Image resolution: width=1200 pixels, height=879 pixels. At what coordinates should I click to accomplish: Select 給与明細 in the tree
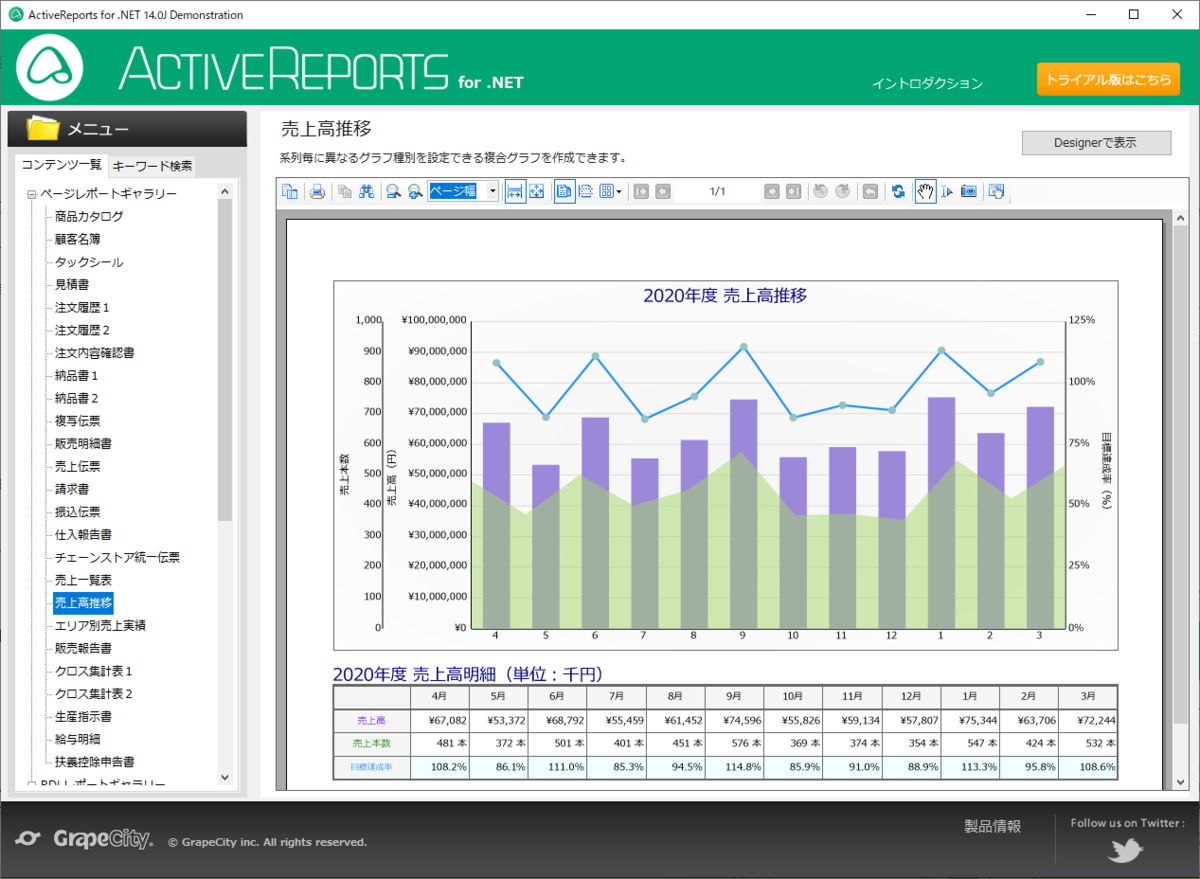point(77,739)
